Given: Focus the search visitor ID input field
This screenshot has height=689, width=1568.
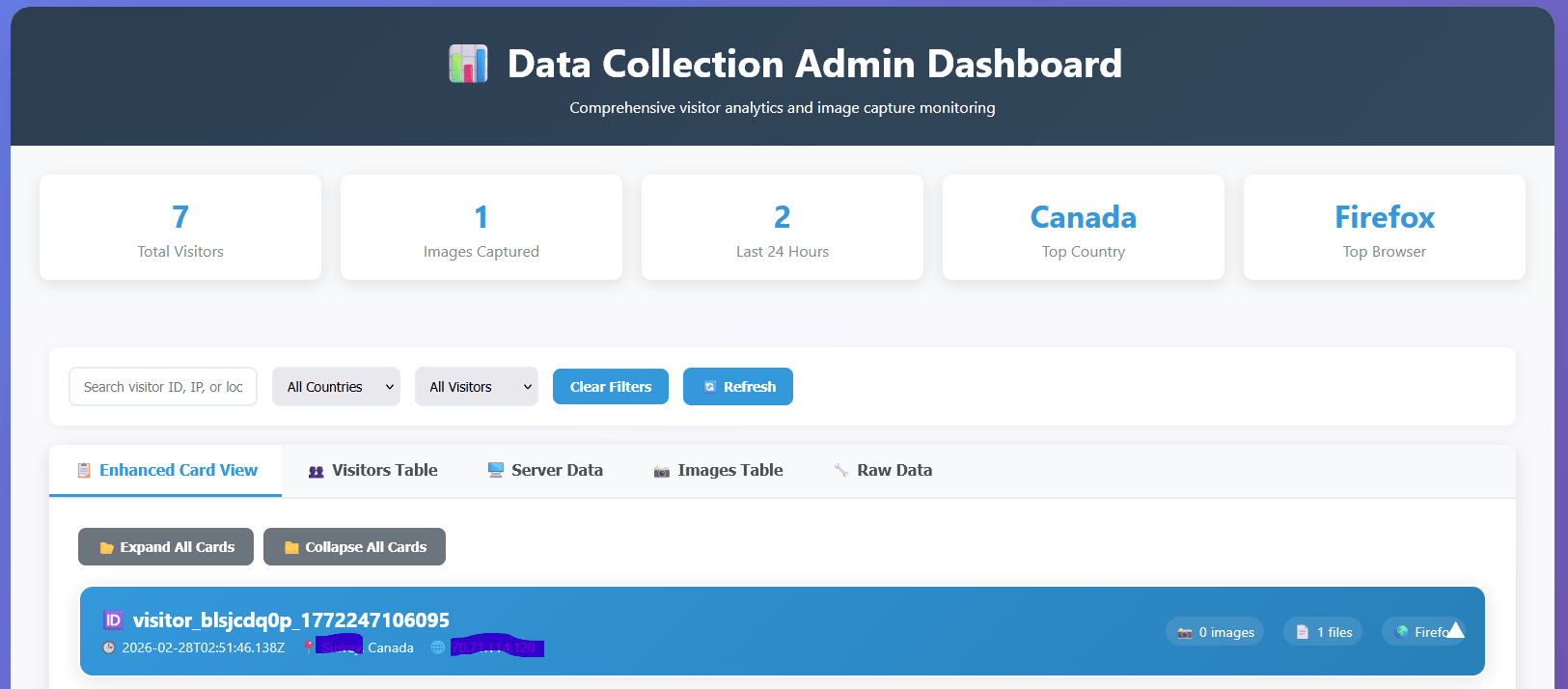Looking at the screenshot, I should pos(163,387).
